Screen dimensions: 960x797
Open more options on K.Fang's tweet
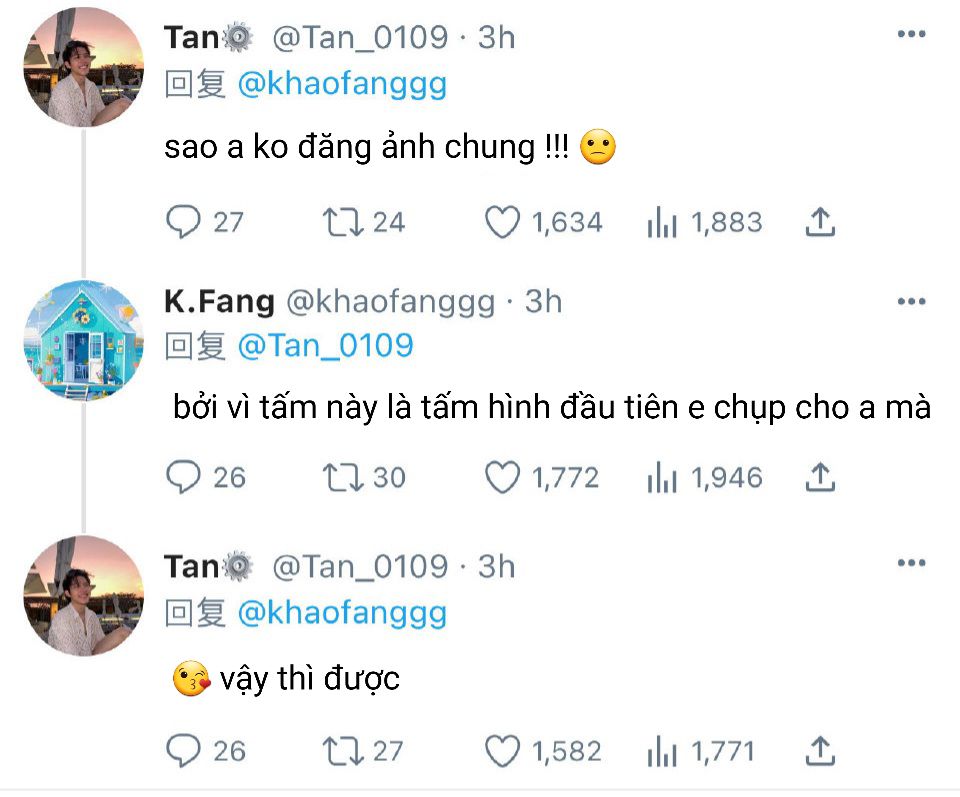(x=910, y=301)
